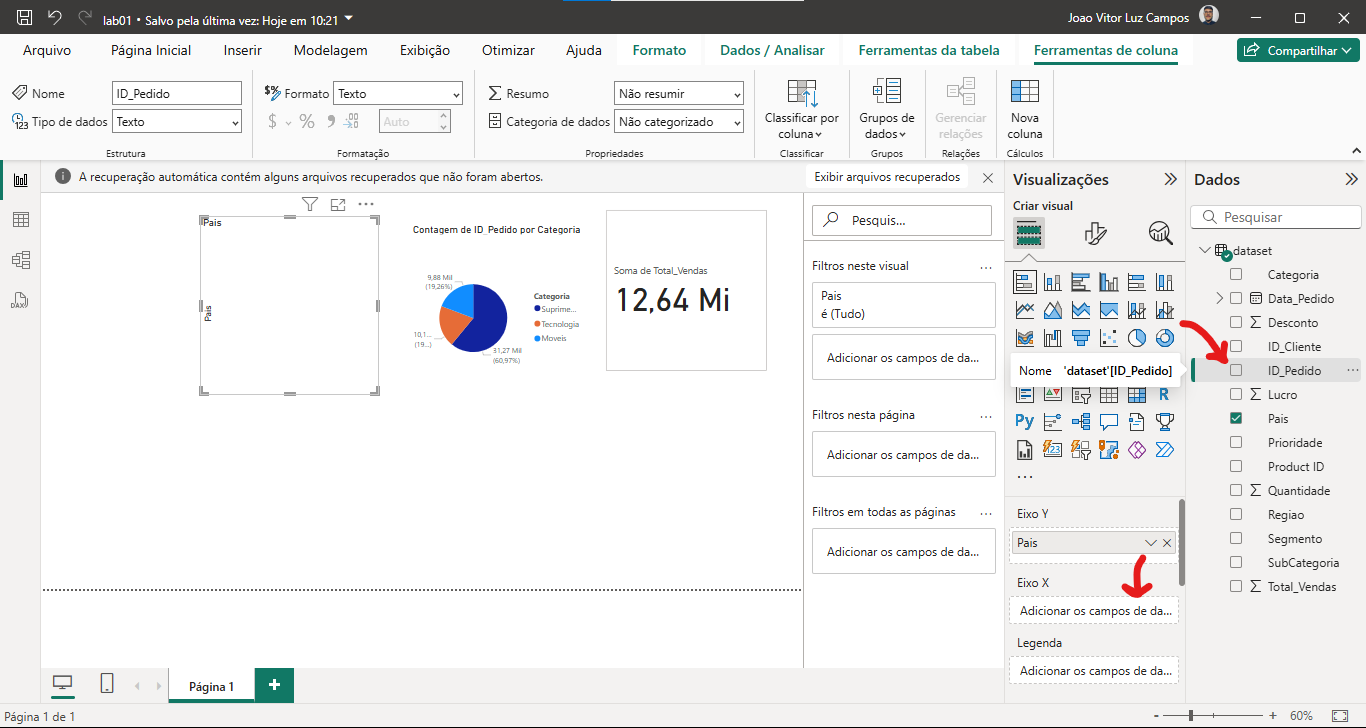Choose the line chart visual
The height and width of the screenshot is (728, 1366).
click(1024, 310)
